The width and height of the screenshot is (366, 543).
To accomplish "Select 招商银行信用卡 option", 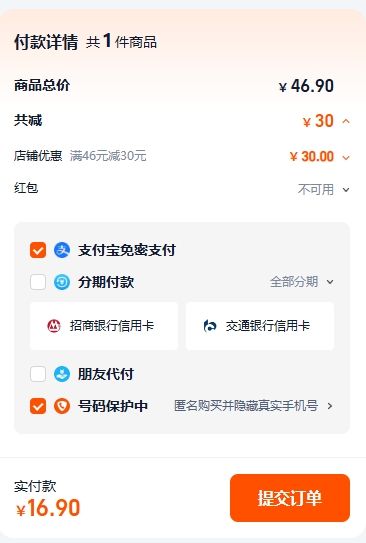I will pos(104,326).
